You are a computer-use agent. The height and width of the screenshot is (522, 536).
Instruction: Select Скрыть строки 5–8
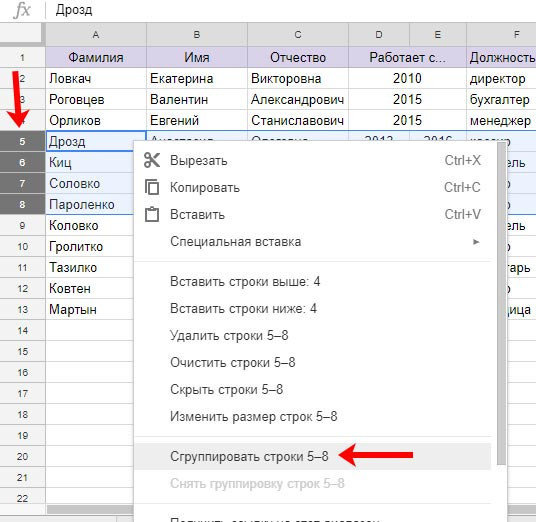point(312,389)
